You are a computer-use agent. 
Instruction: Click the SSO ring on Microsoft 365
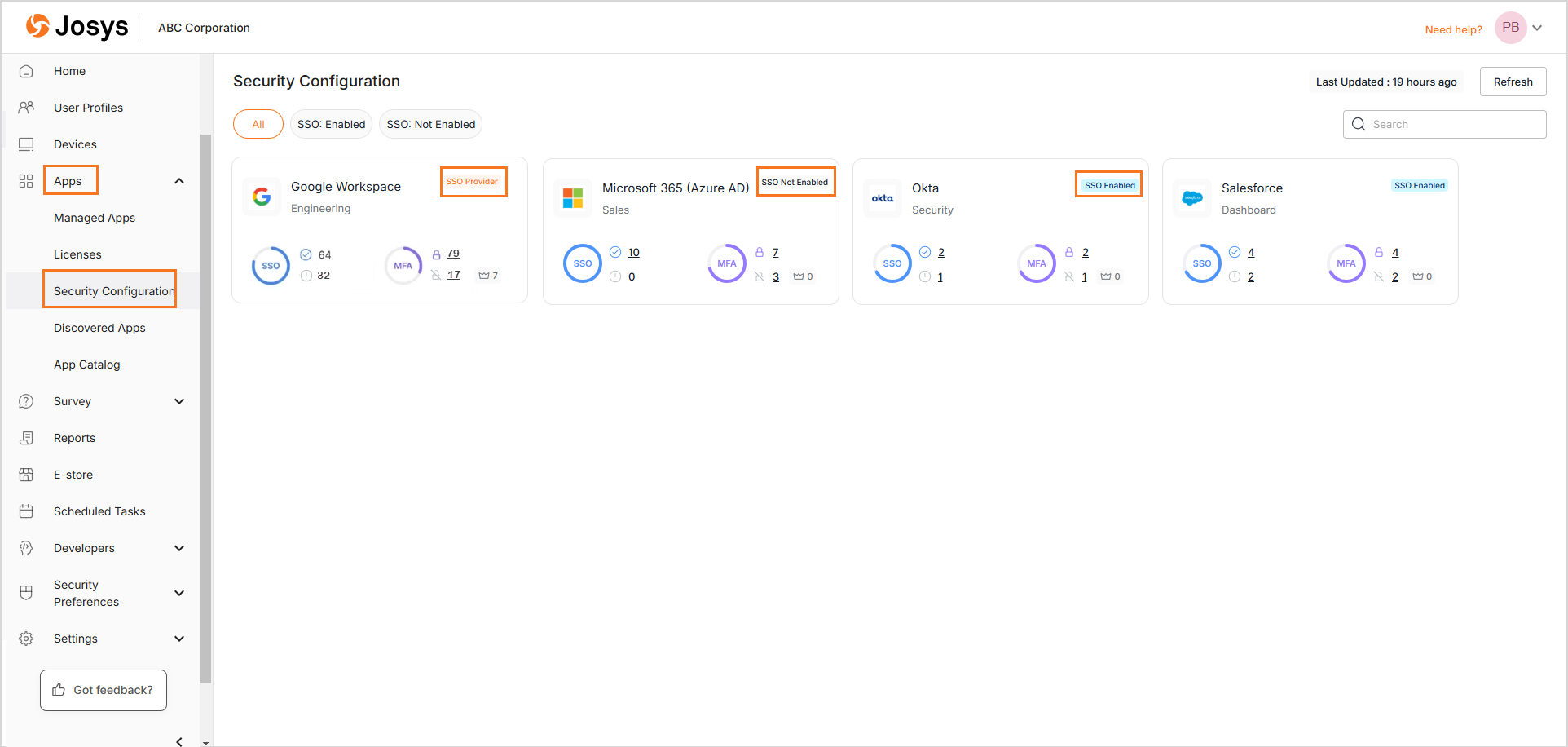pyautogui.click(x=583, y=263)
